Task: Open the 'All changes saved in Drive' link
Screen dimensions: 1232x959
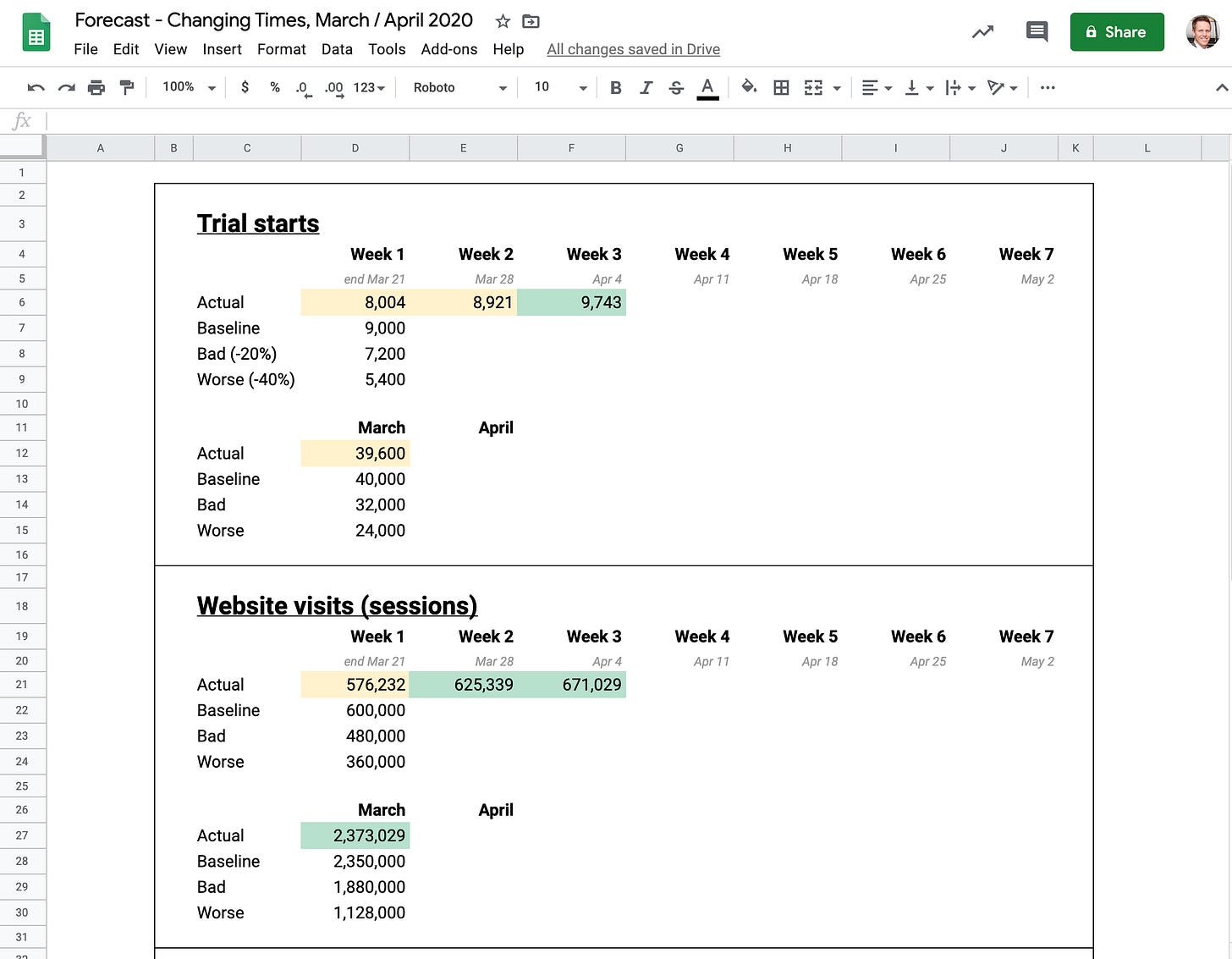Action: click(633, 49)
